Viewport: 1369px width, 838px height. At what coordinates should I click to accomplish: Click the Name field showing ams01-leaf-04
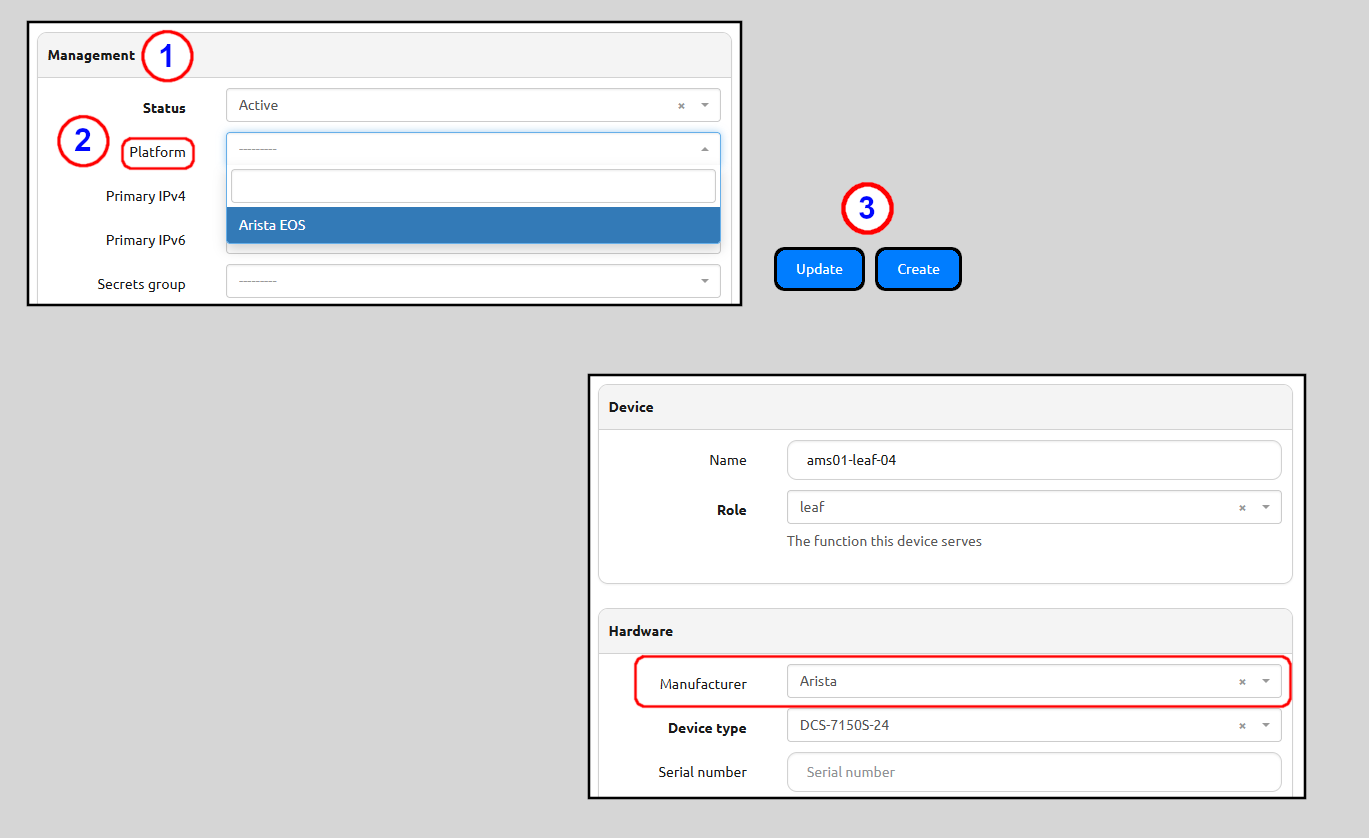coord(1034,460)
